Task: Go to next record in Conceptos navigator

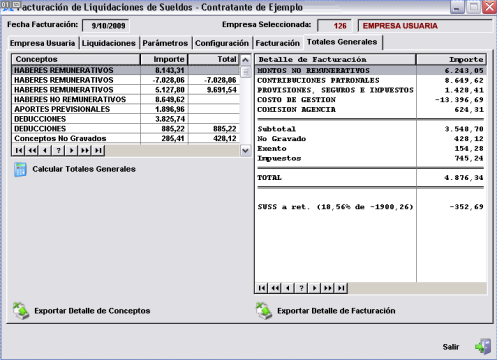Action: pos(71,150)
